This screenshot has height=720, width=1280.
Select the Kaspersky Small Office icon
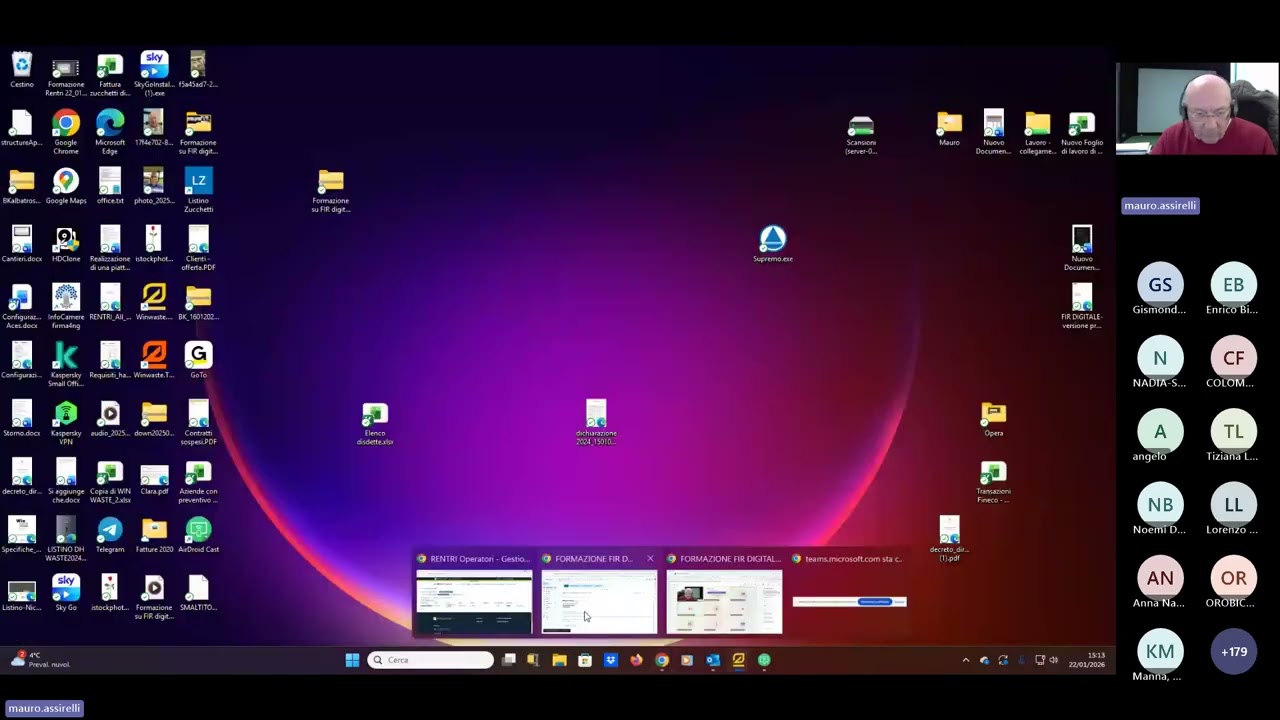(66, 364)
